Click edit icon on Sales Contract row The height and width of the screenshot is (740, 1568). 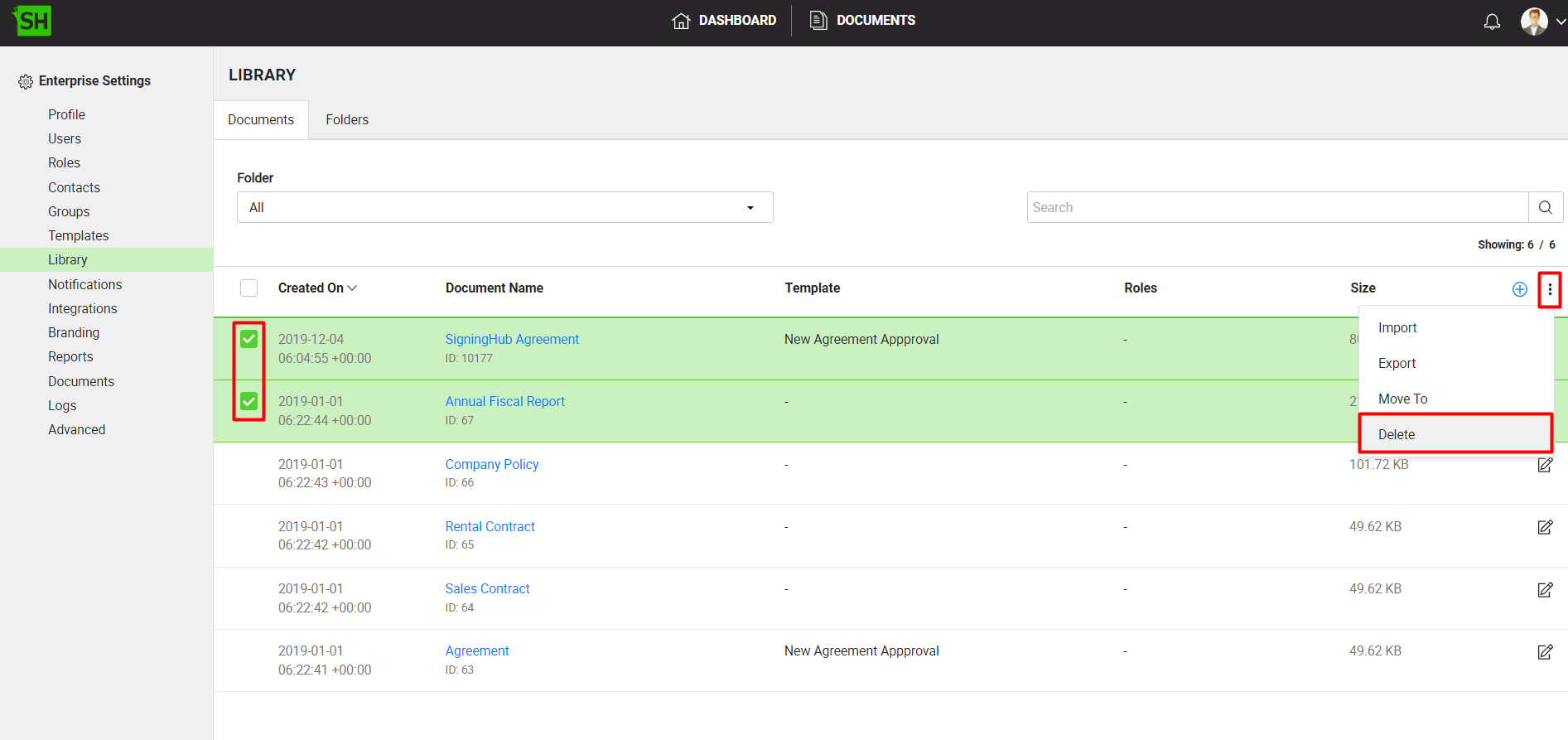[x=1545, y=590]
